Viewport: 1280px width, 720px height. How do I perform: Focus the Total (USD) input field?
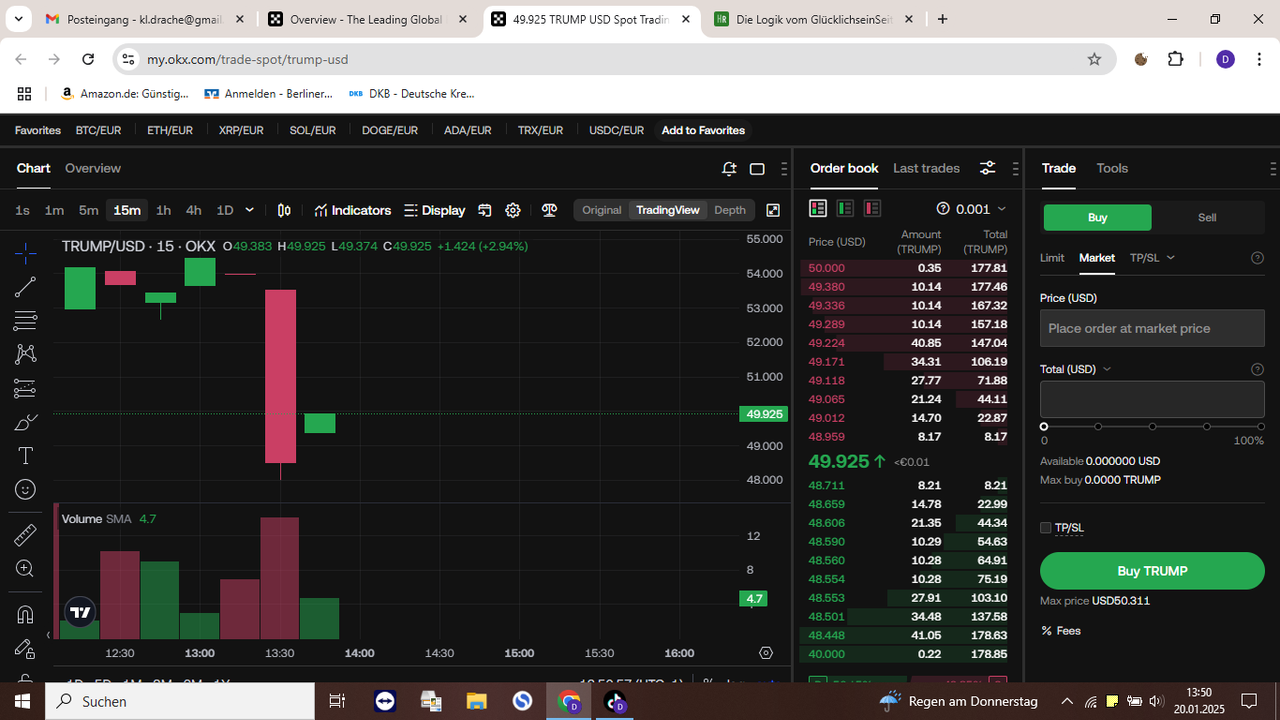tap(1152, 399)
